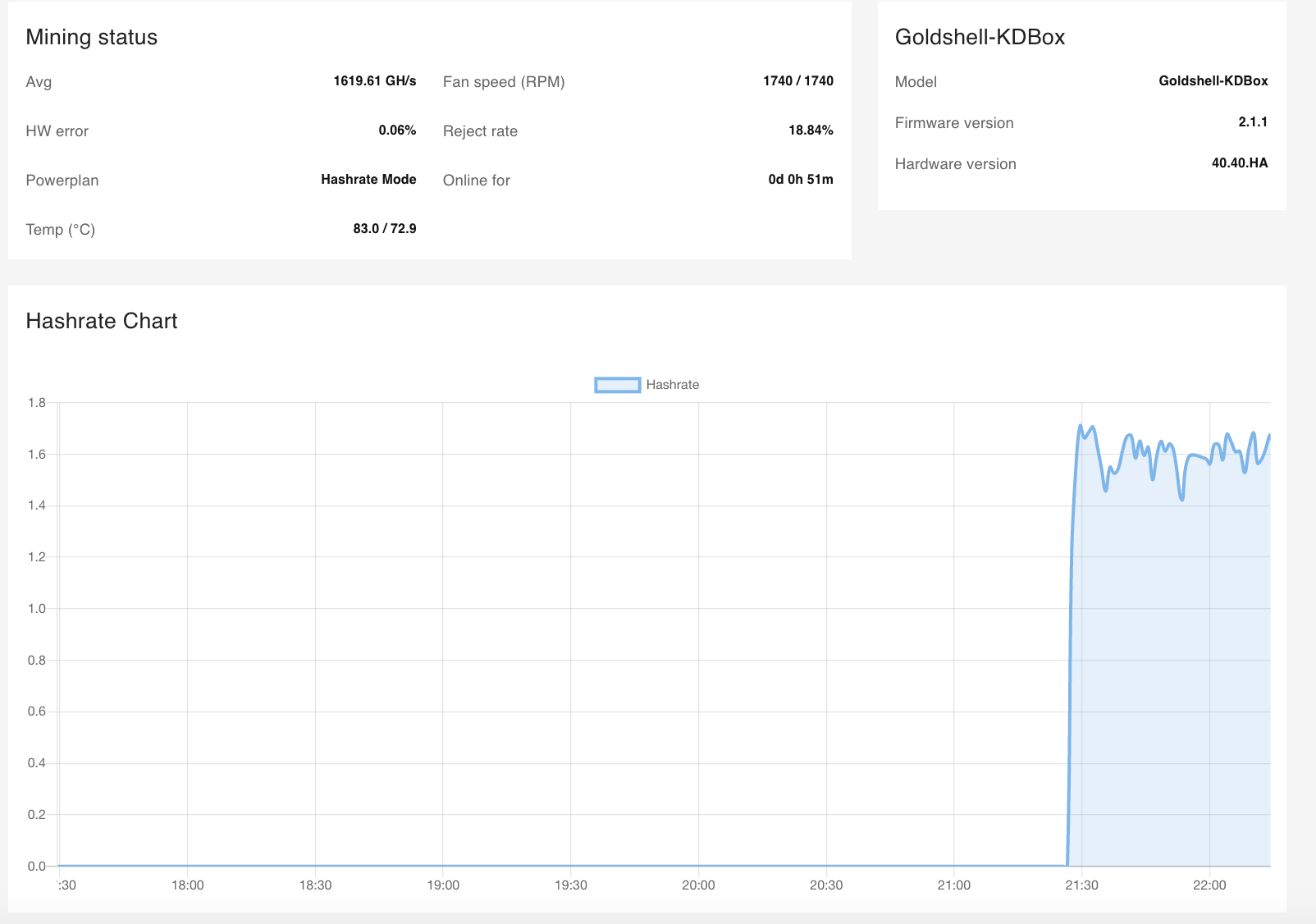The height and width of the screenshot is (924, 1316).
Task: Select the Goldshell-KDBox panel heading
Action: tap(980, 37)
